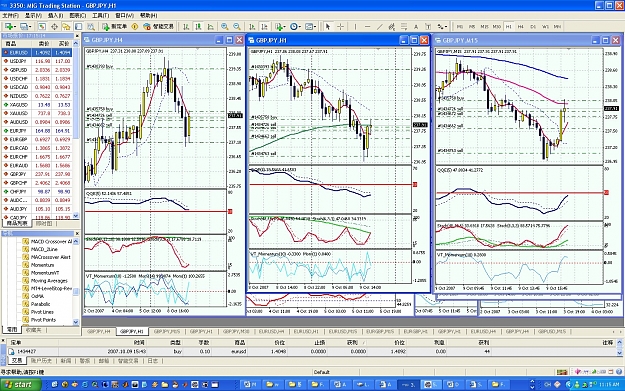The height and width of the screenshot is (391, 625).
Task: Open the Templates dropdown icon
Action: [310, 27]
